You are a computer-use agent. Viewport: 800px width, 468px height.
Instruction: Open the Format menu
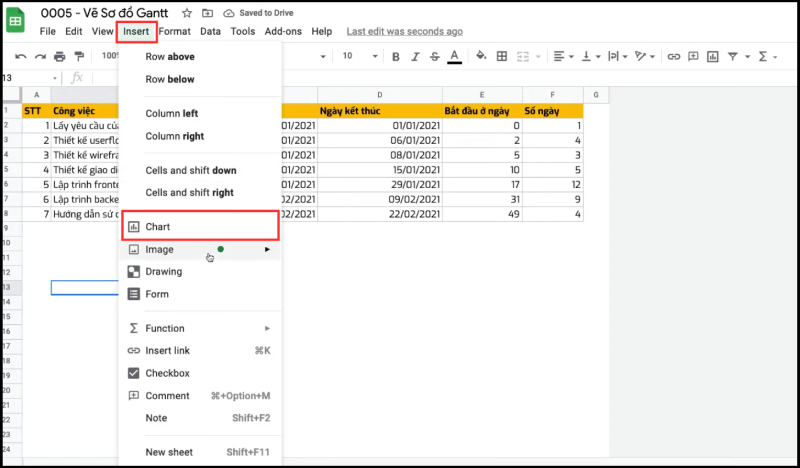(x=174, y=32)
